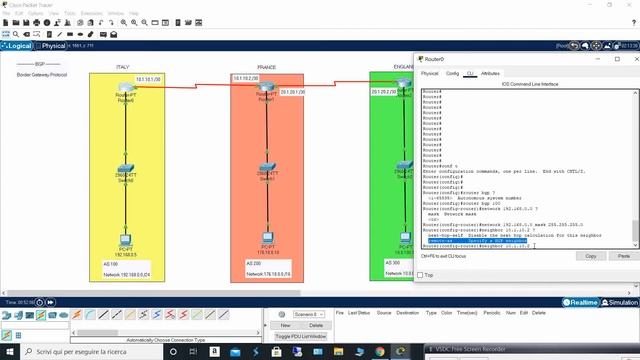The image size is (640, 360).
Task: Pick the blue Phone cable icon
Action: pos(157,315)
